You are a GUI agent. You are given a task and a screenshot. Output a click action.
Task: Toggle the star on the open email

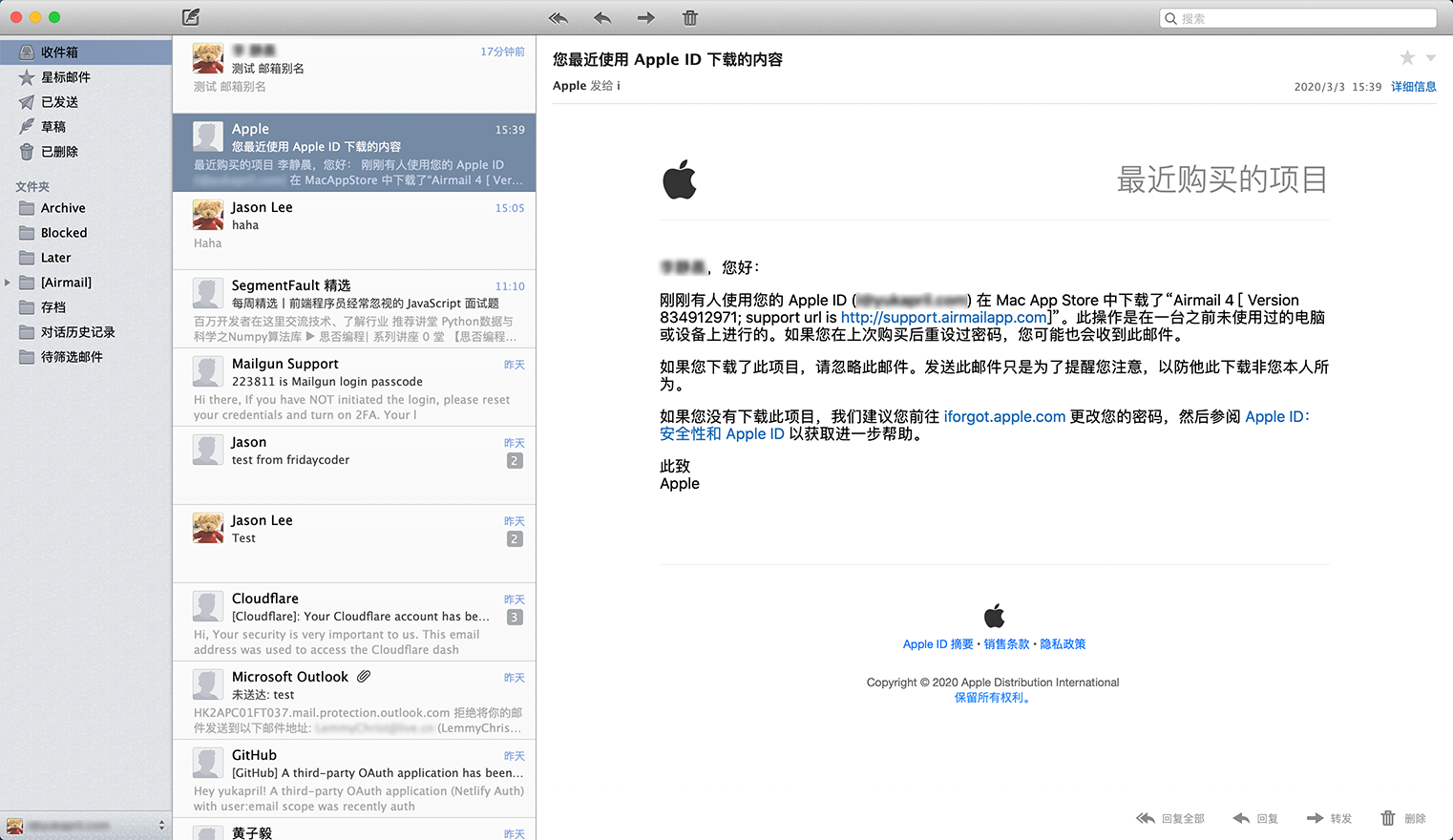[1407, 58]
